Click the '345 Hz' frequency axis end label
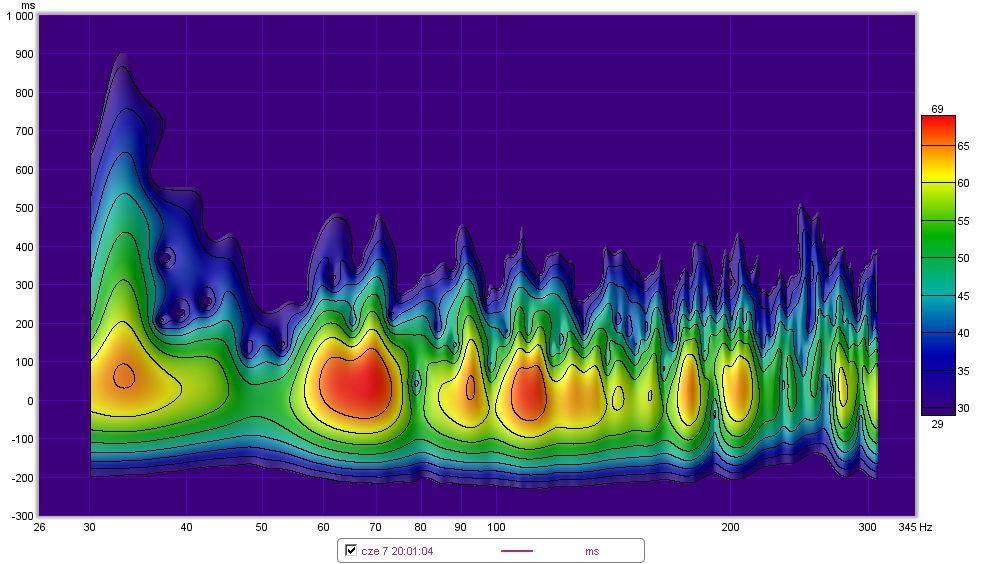This screenshot has width=983, height=564. click(x=915, y=527)
